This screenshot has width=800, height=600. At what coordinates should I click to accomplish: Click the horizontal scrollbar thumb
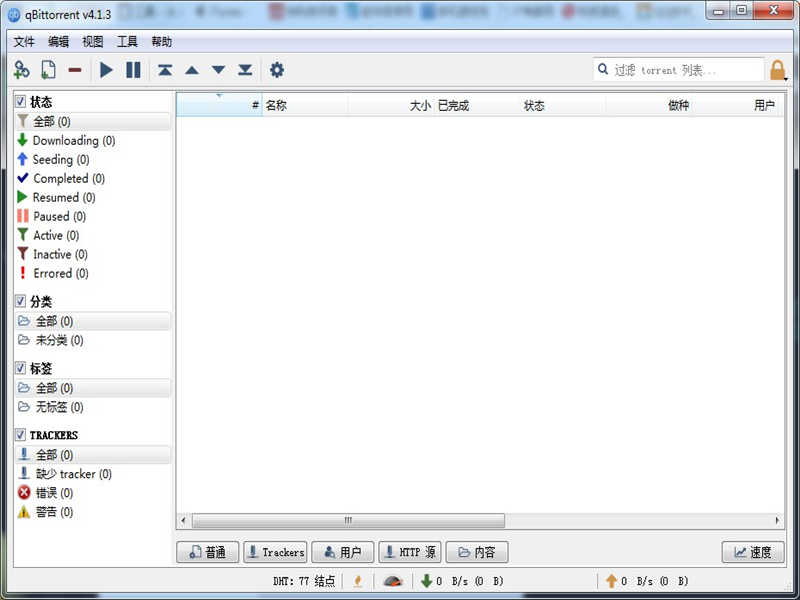(348, 520)
